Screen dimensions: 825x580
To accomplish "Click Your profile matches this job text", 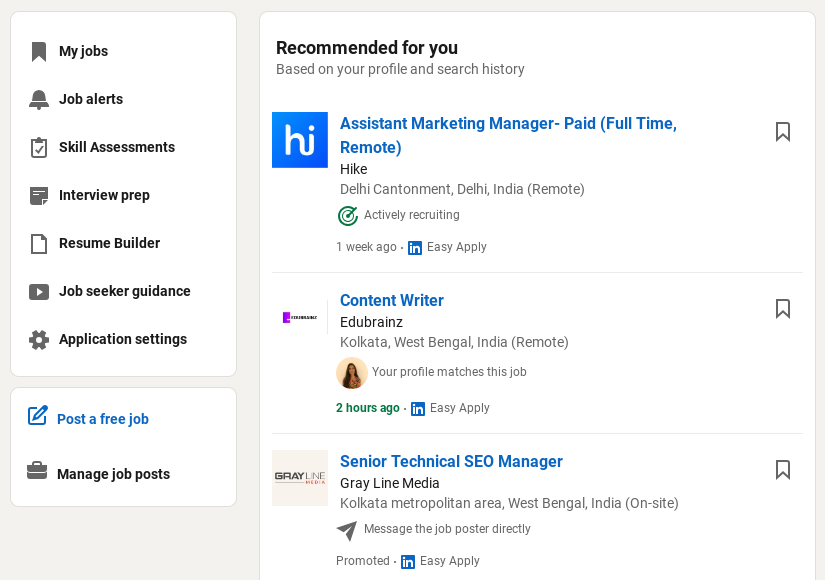I will click(x=449, y=372).
